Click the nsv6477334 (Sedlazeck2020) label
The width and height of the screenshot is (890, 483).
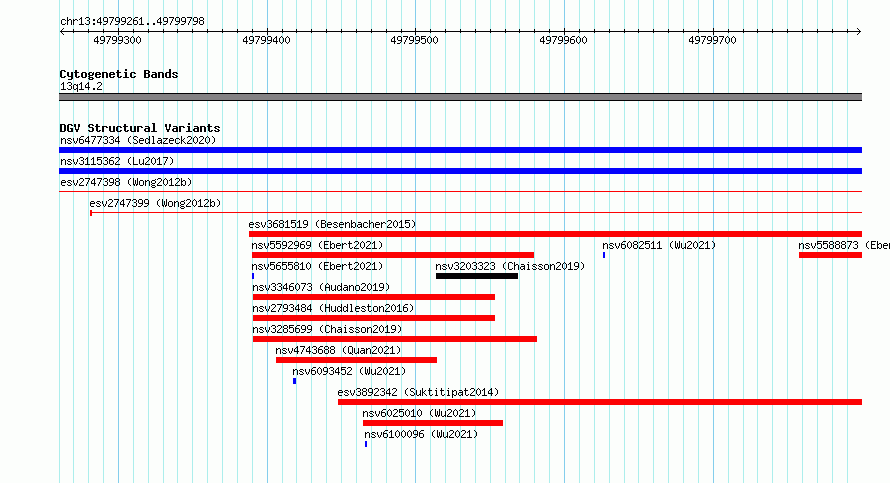pos(138,140)
